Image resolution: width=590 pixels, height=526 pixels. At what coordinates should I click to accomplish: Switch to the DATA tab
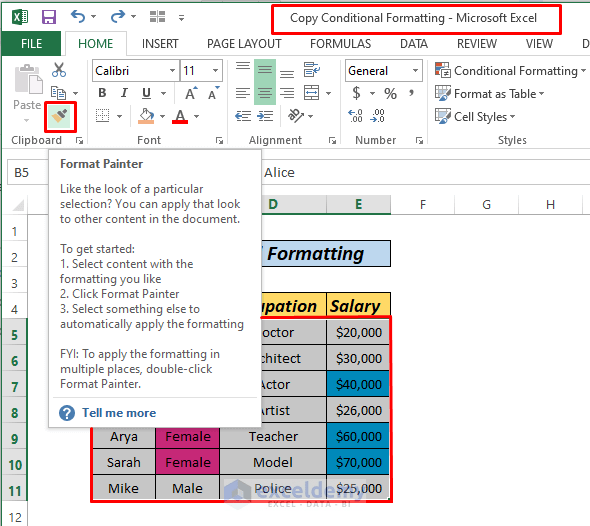(414, 44)
